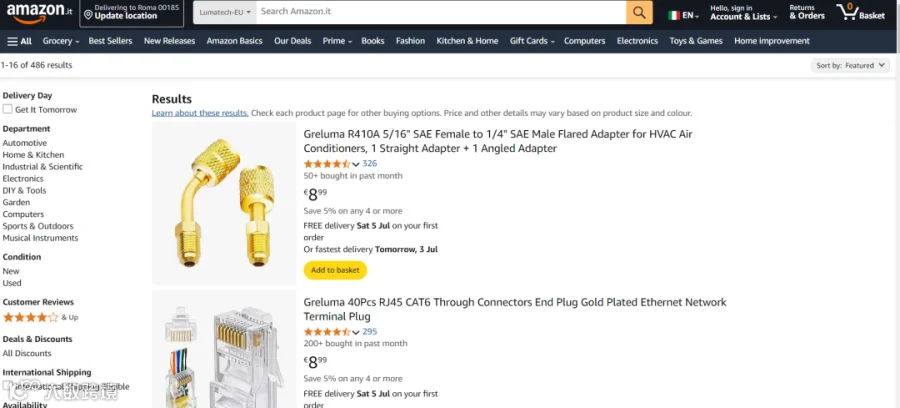Screen dimensions: 900x408
Task: Click the Greluma adapter star rating
Action: (x=327, y=164)
